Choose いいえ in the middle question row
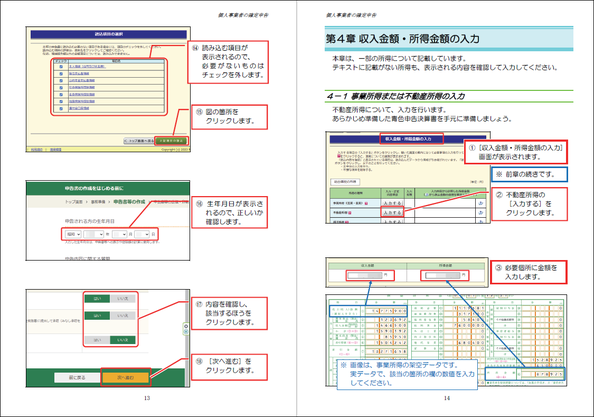Viewport: 594px width, 417px height. tap(123, 315)
